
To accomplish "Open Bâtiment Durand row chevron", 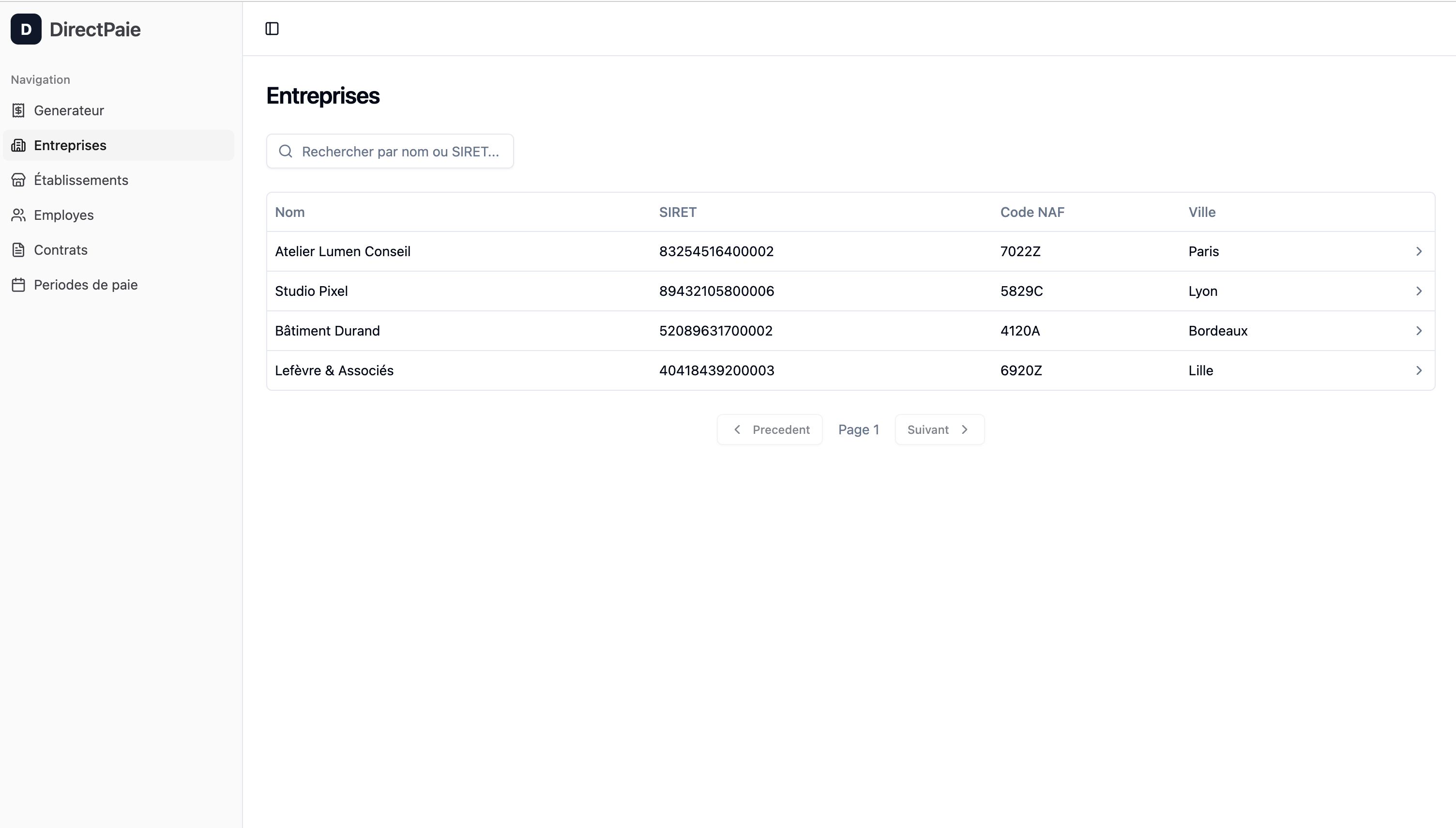I will pyautogui.click(x=1419, y=331).
